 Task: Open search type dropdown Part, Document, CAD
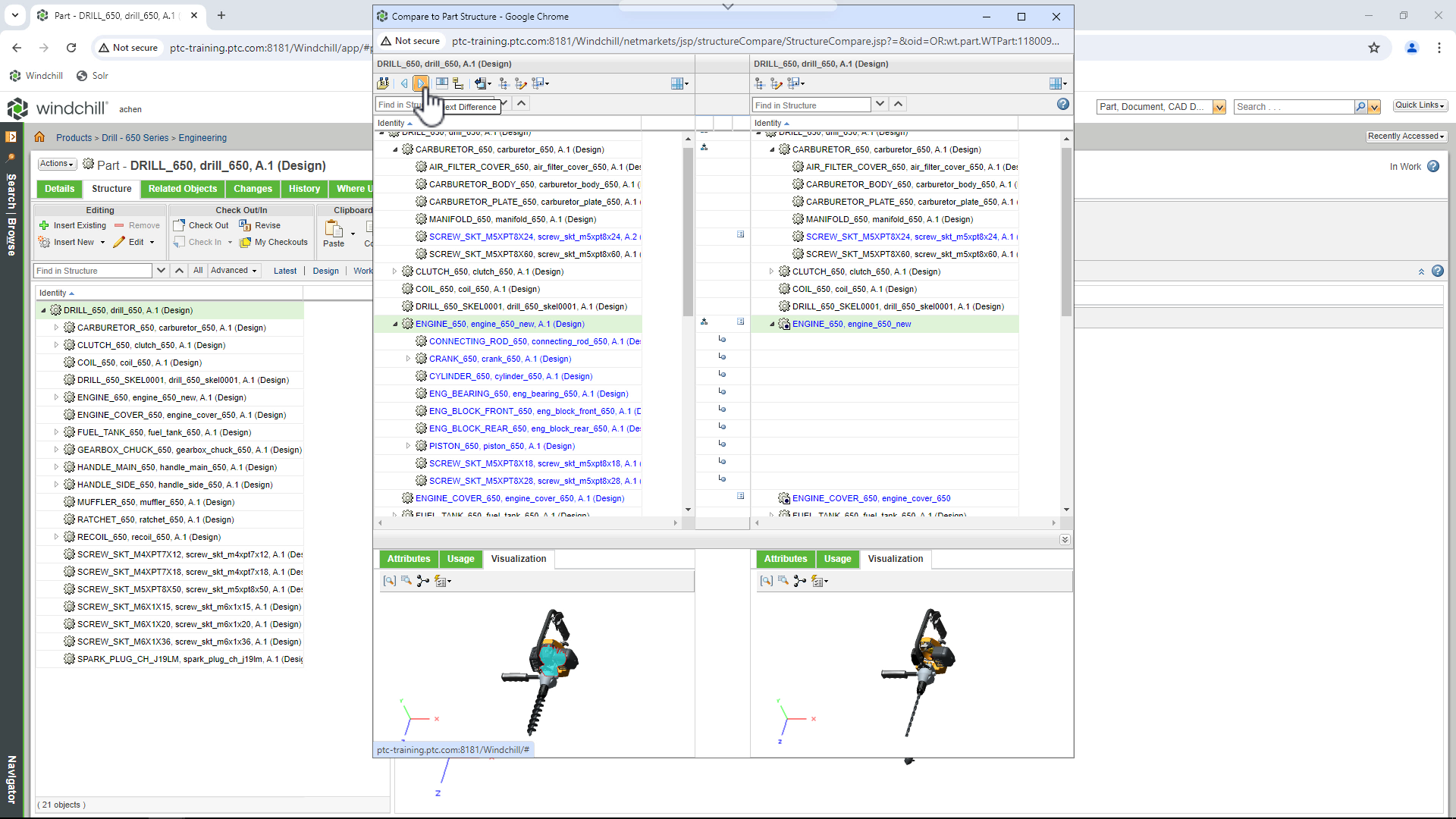1219,107
